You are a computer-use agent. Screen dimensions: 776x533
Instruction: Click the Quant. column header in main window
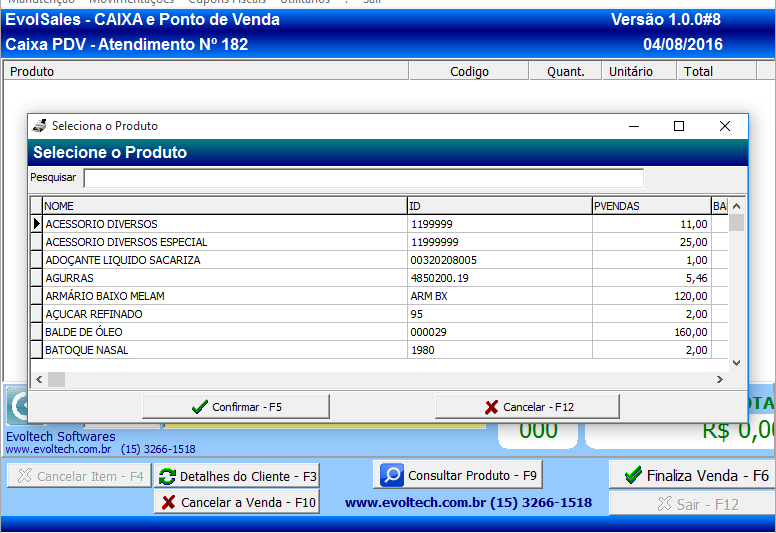565,71
